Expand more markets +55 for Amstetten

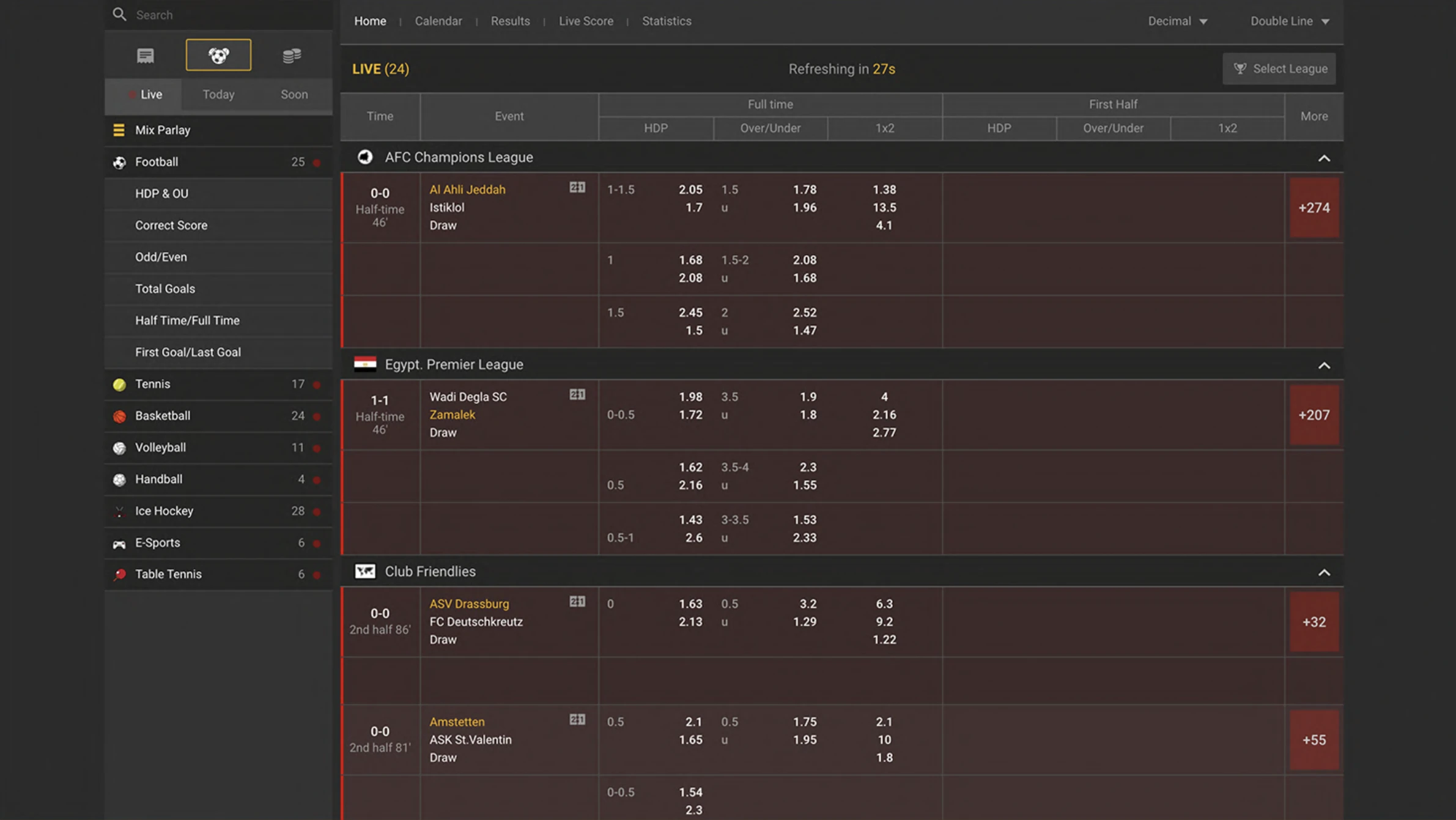[1314, 740]
